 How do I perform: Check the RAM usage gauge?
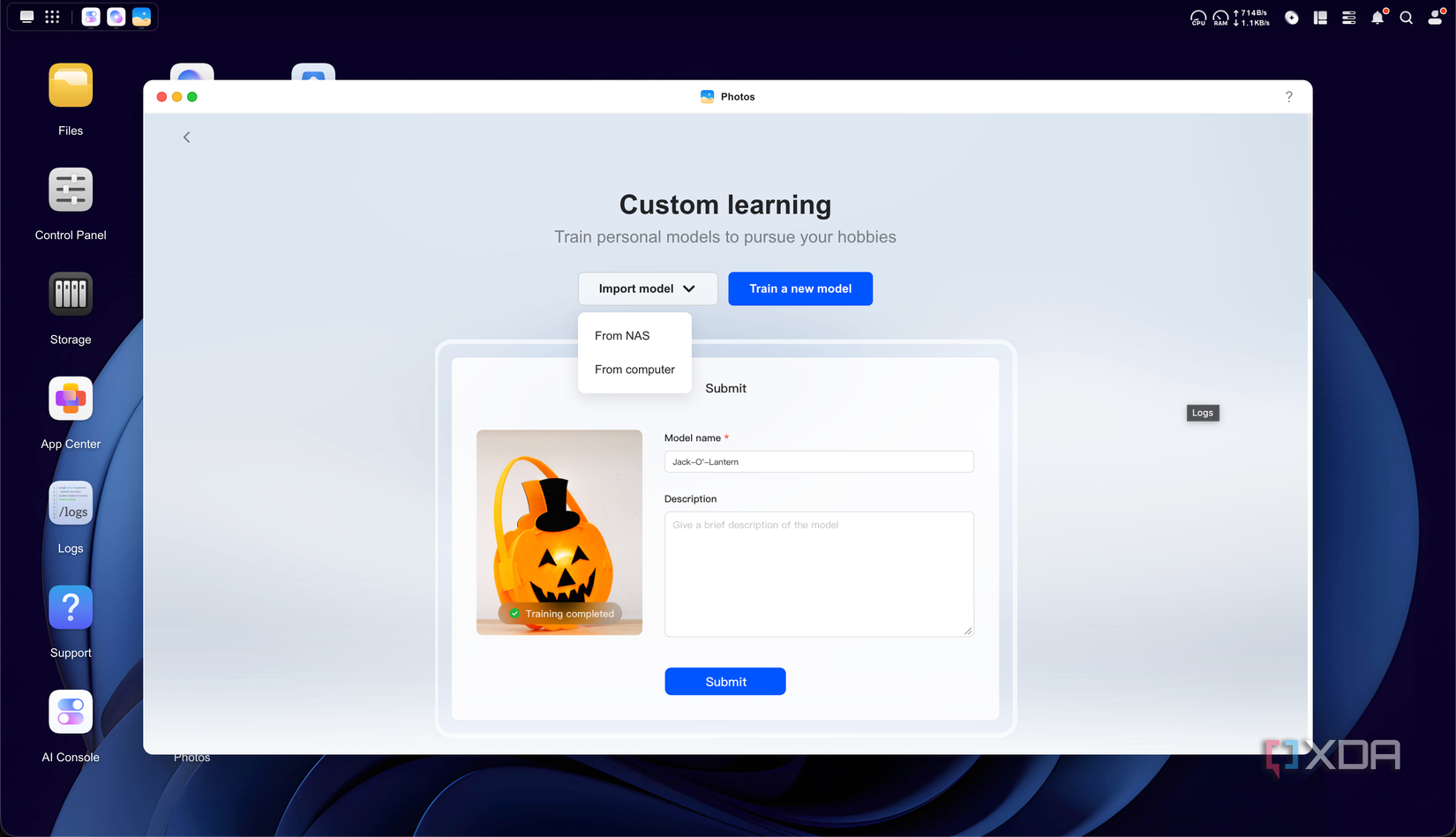1220,18
